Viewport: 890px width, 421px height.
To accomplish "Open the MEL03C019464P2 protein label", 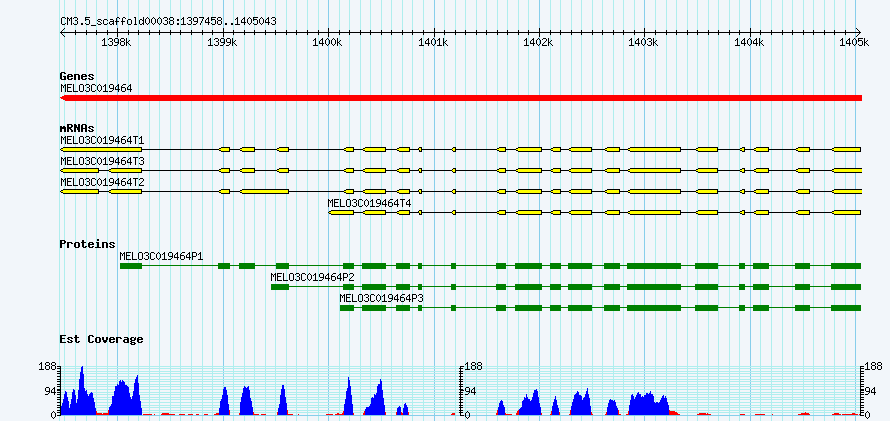I will click(x=313, y=277).
